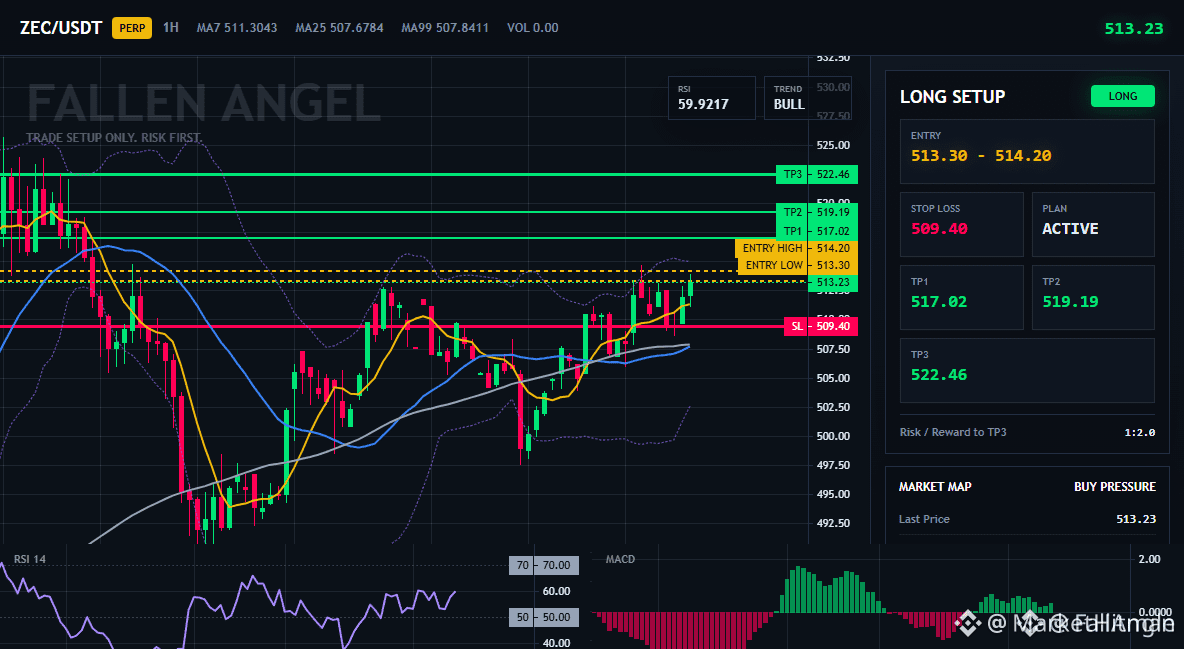Select the TP3 522.46 line label

[816, 175]
